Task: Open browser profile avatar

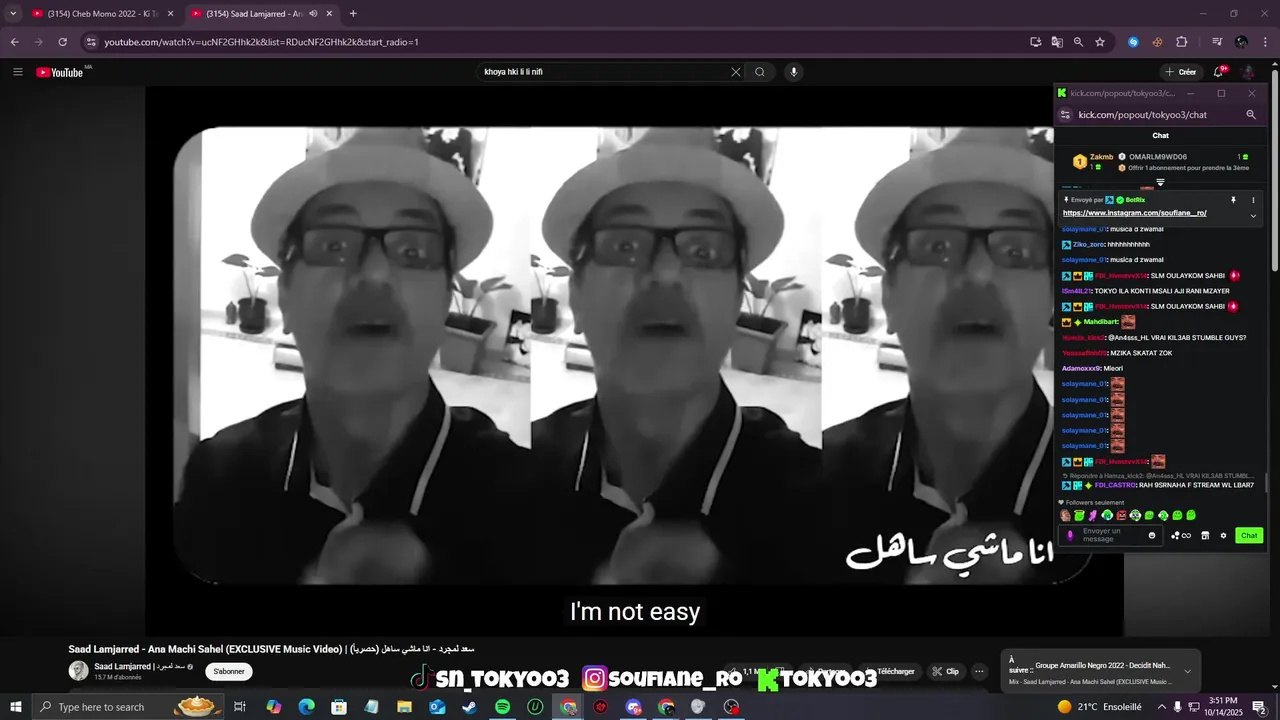Action: (1241, 42)
